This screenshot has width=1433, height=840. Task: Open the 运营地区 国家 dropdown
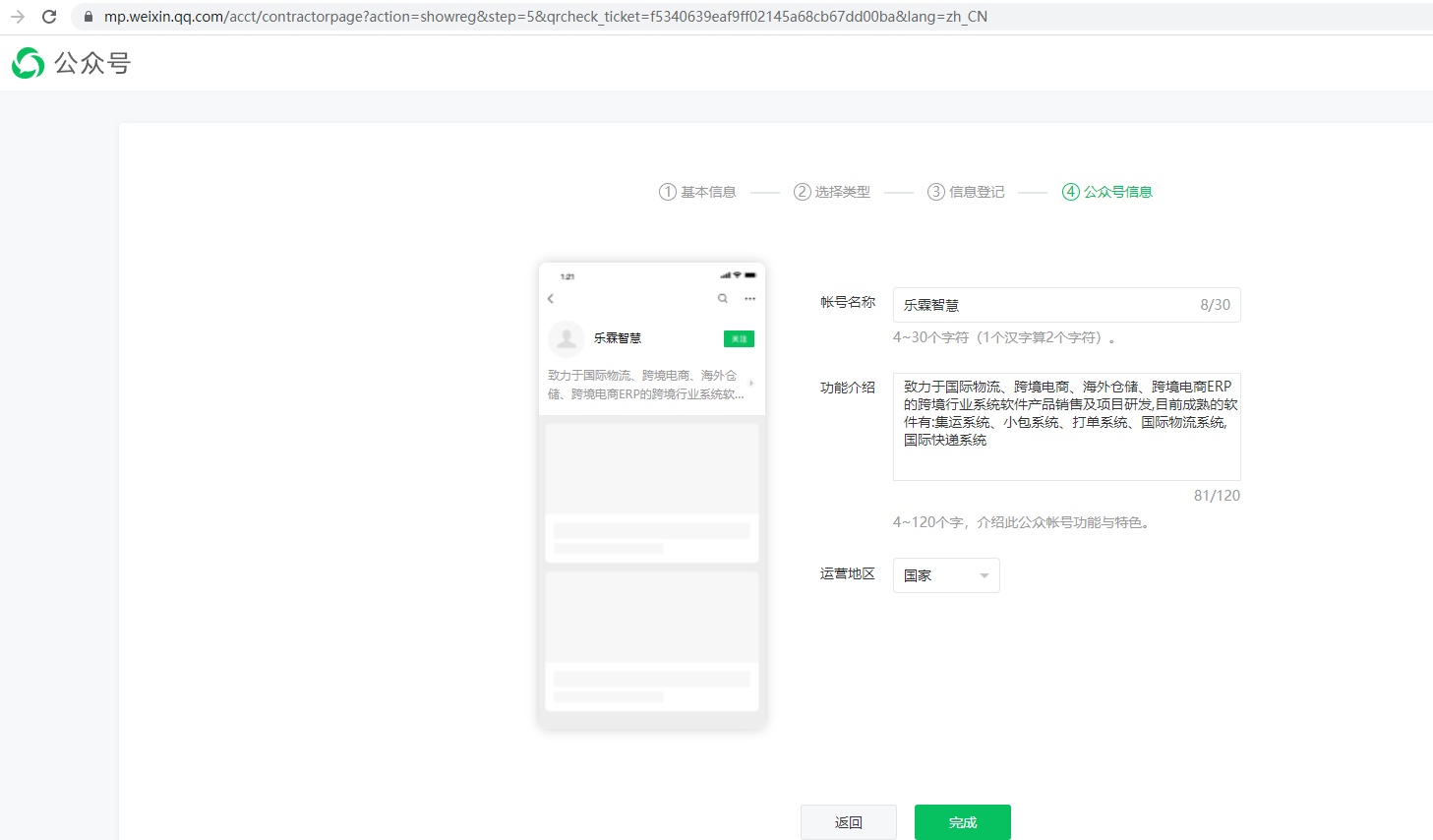coord(945,575)
